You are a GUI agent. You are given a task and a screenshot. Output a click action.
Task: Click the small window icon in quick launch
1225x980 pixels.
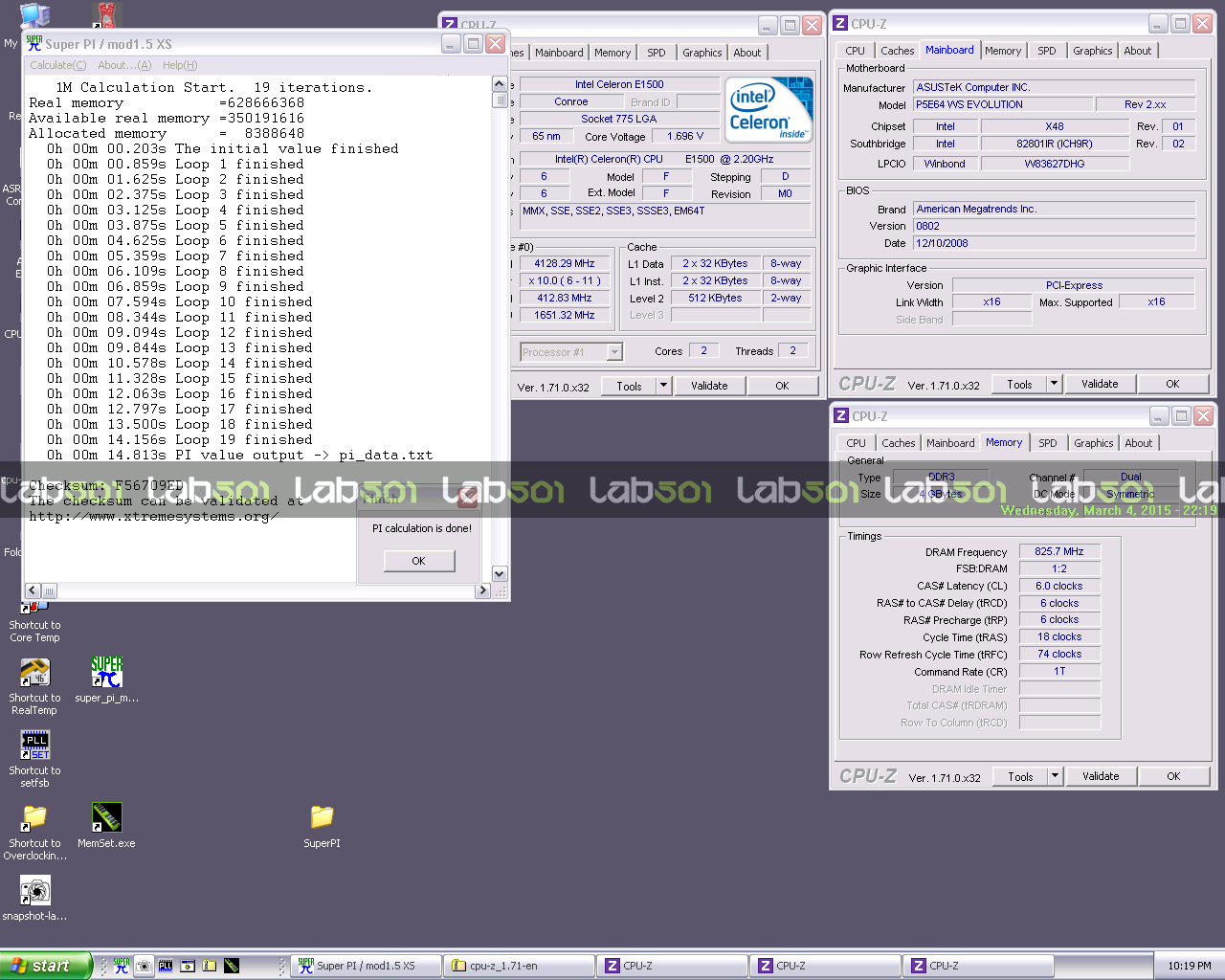pos(188,966)
